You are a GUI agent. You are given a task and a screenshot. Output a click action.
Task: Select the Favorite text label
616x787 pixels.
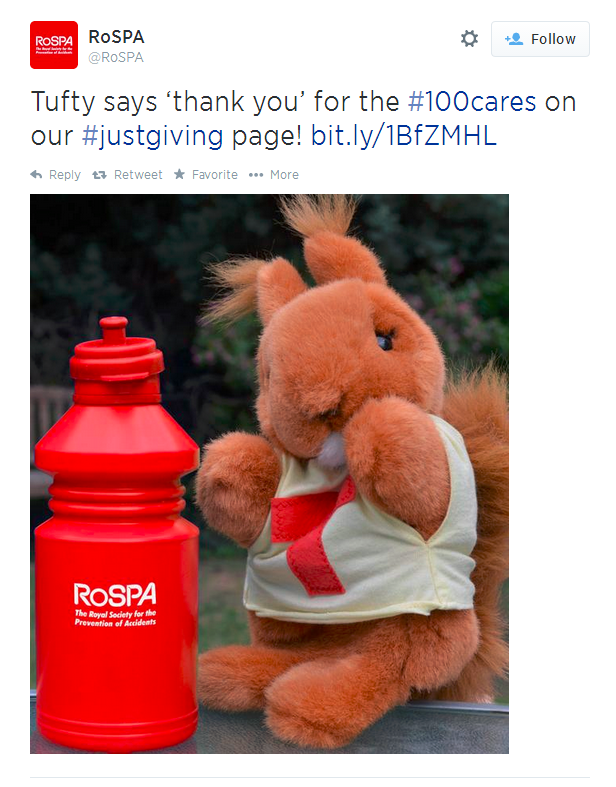[215, 175]
